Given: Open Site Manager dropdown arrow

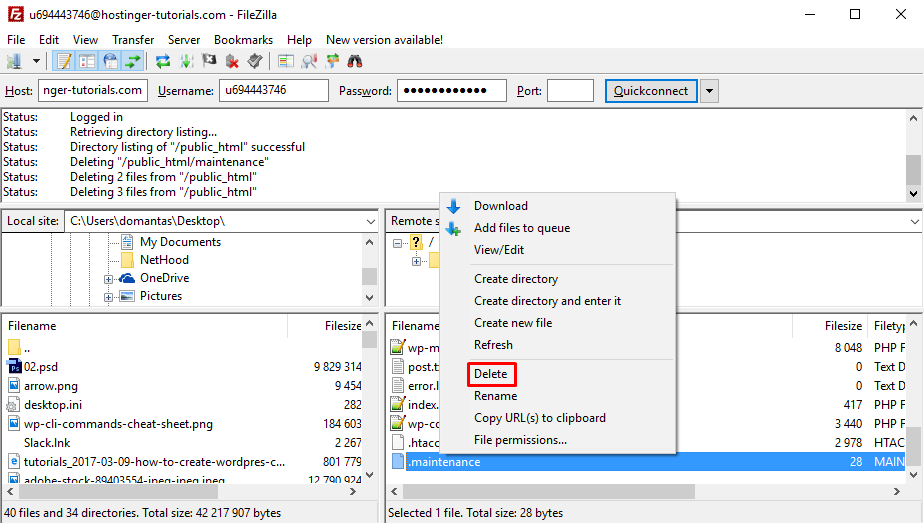Looking at the screenshot, I should (x=36, y=61).
